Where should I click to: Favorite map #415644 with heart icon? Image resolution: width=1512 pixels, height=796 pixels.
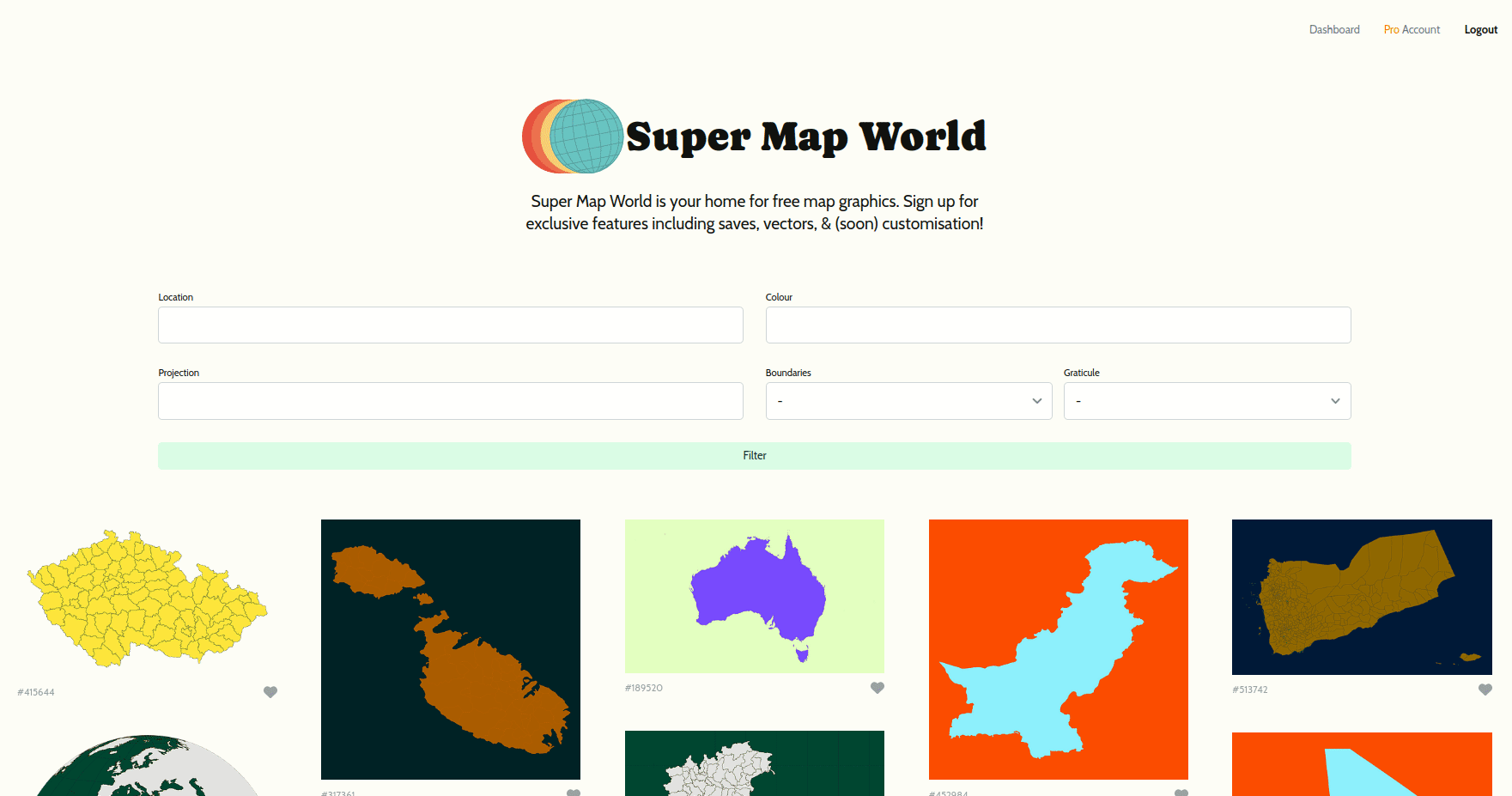pos(270,692)
